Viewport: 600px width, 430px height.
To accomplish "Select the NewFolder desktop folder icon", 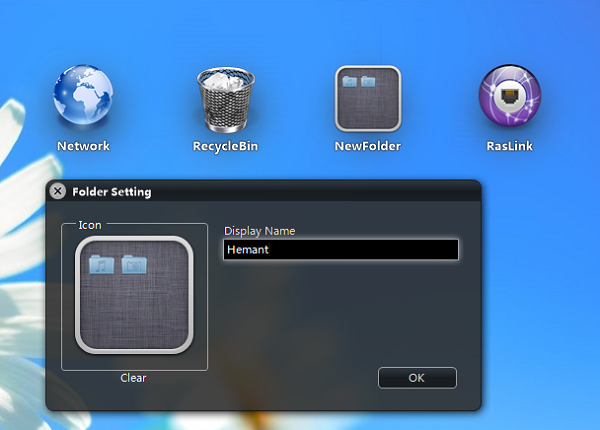I will 368,98.
